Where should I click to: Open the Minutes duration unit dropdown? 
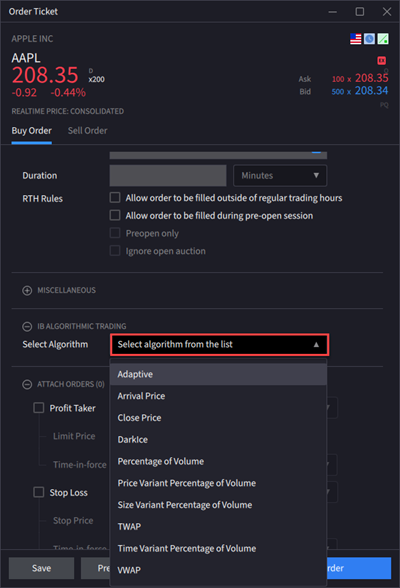[280, 176]
